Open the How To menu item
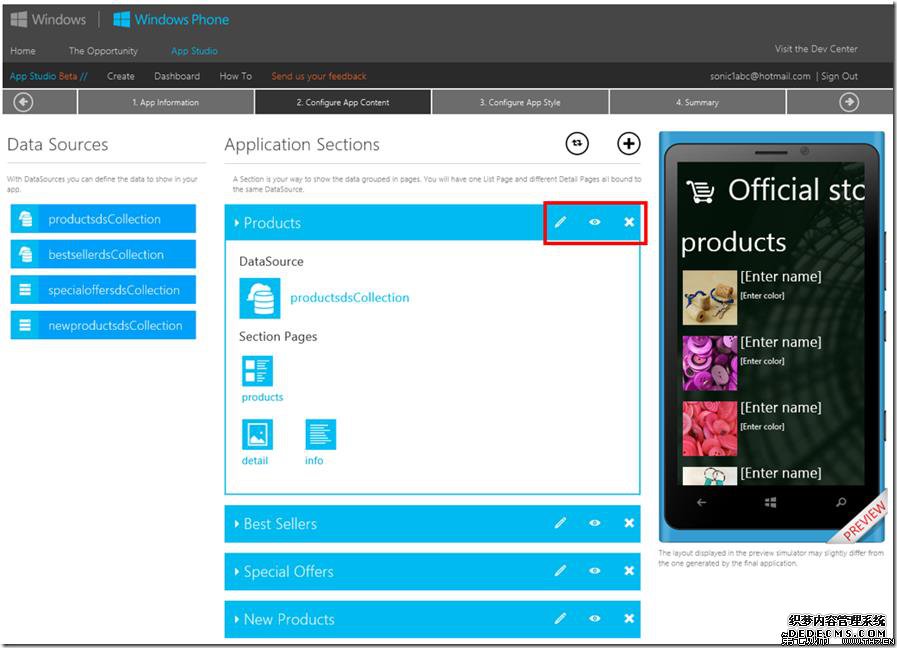This screenshot has height=648, width=897. (236, 76)
